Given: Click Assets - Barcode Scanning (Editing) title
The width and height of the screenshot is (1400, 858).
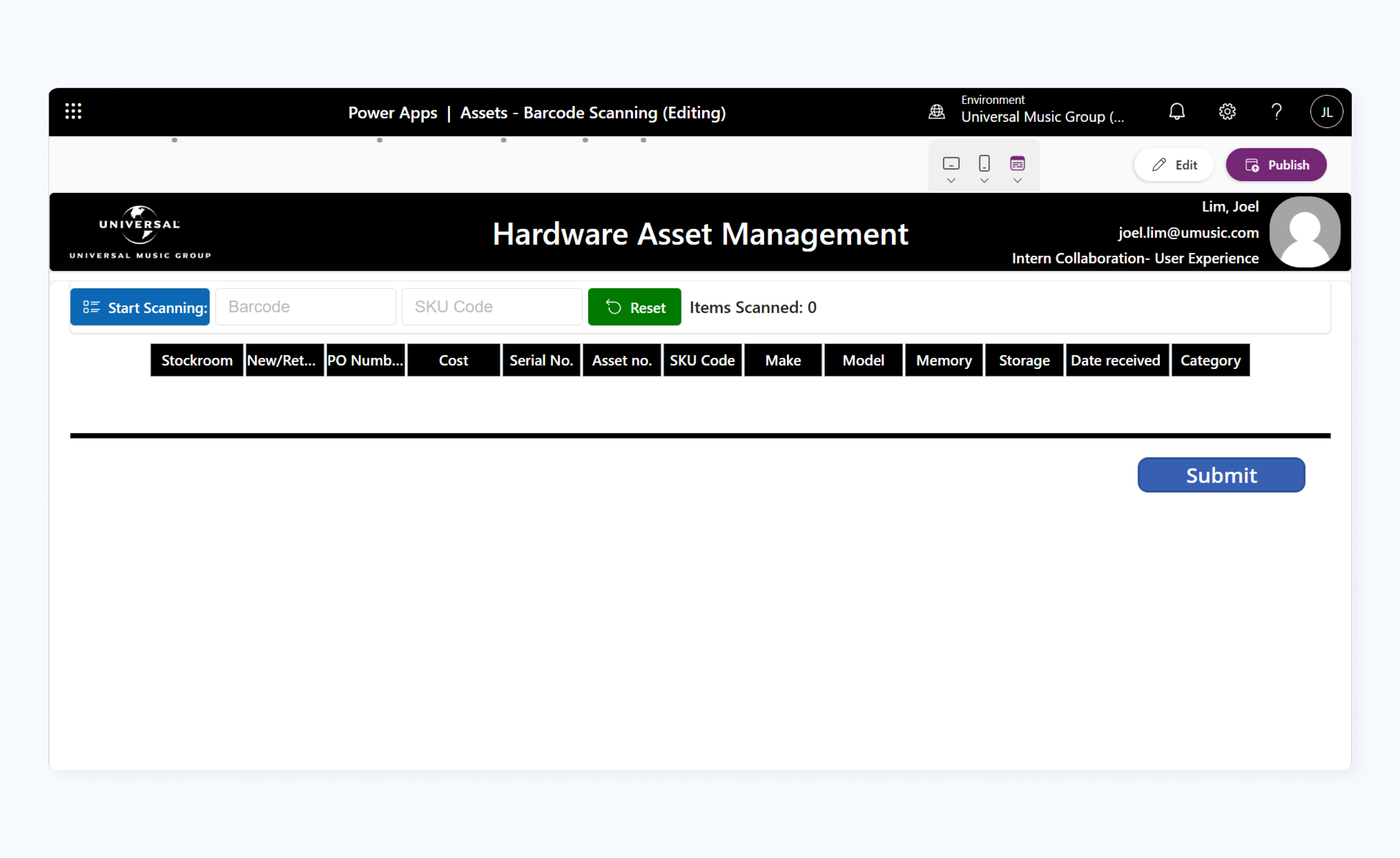Looking at the screenshot, I should 593,113.
